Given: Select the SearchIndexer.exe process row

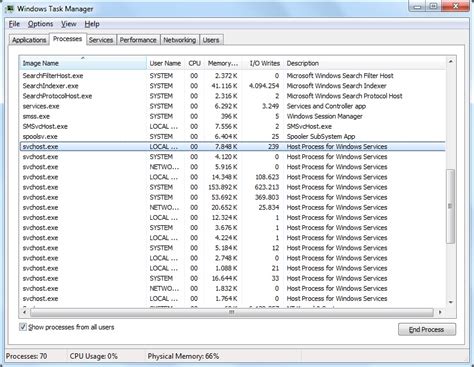Looking at the screenshot, I should [x=233, y=86].
